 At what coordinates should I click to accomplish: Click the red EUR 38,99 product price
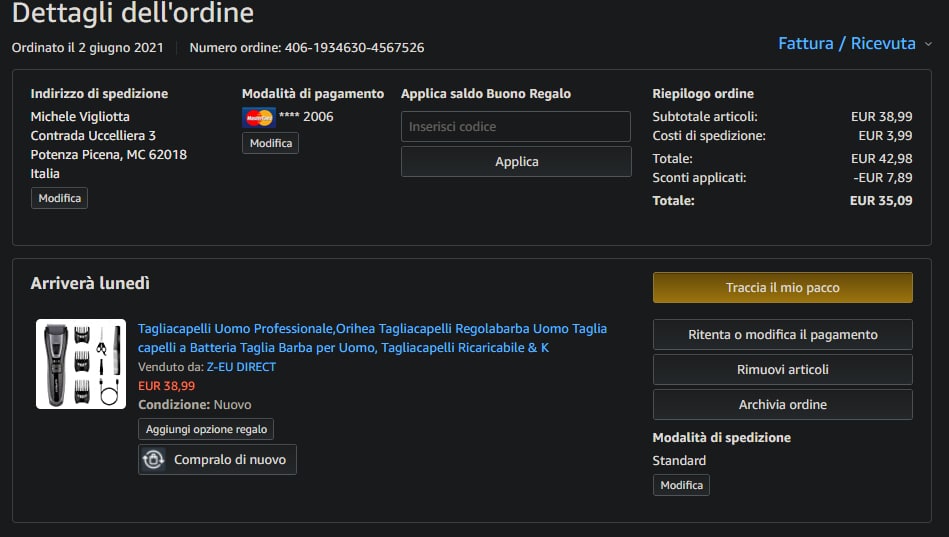(166, 385)
